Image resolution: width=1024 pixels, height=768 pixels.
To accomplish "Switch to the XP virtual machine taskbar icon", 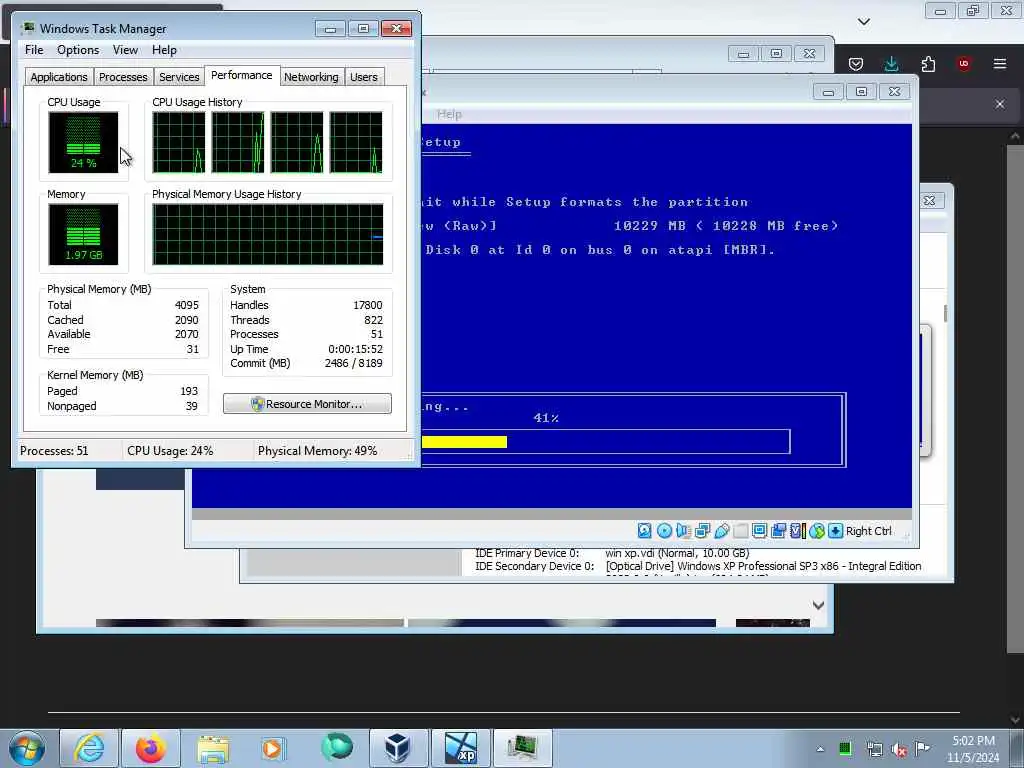I will (x=460, y=748).
